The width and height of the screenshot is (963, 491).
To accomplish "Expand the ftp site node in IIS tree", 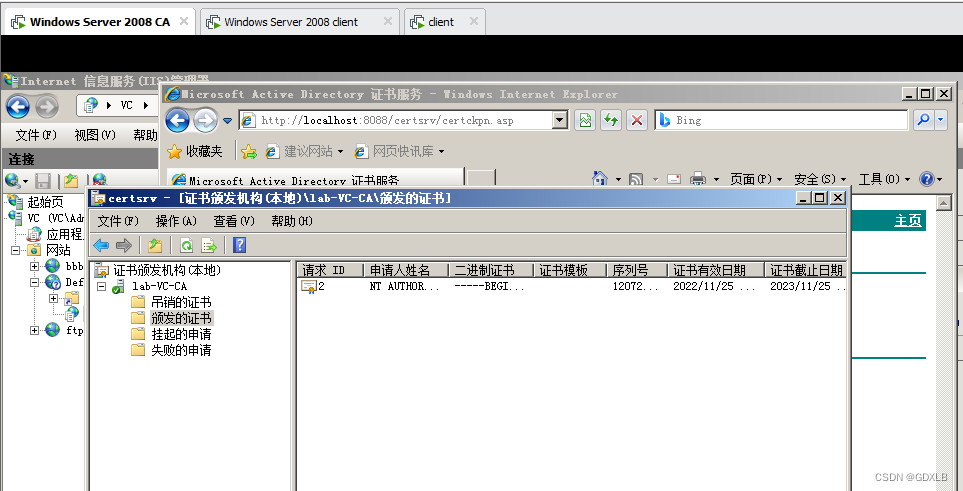I will 34,331.
